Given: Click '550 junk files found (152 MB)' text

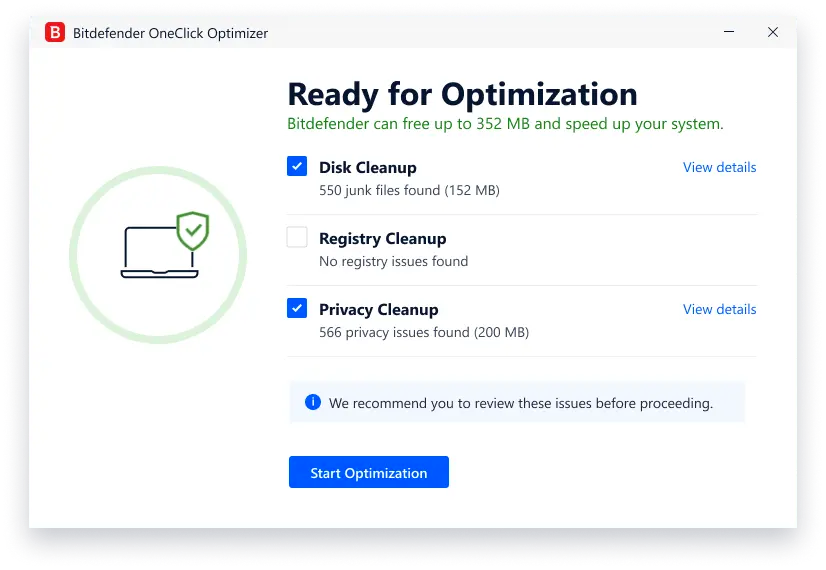Looking at the screenshot, I should tap(409, 190).
